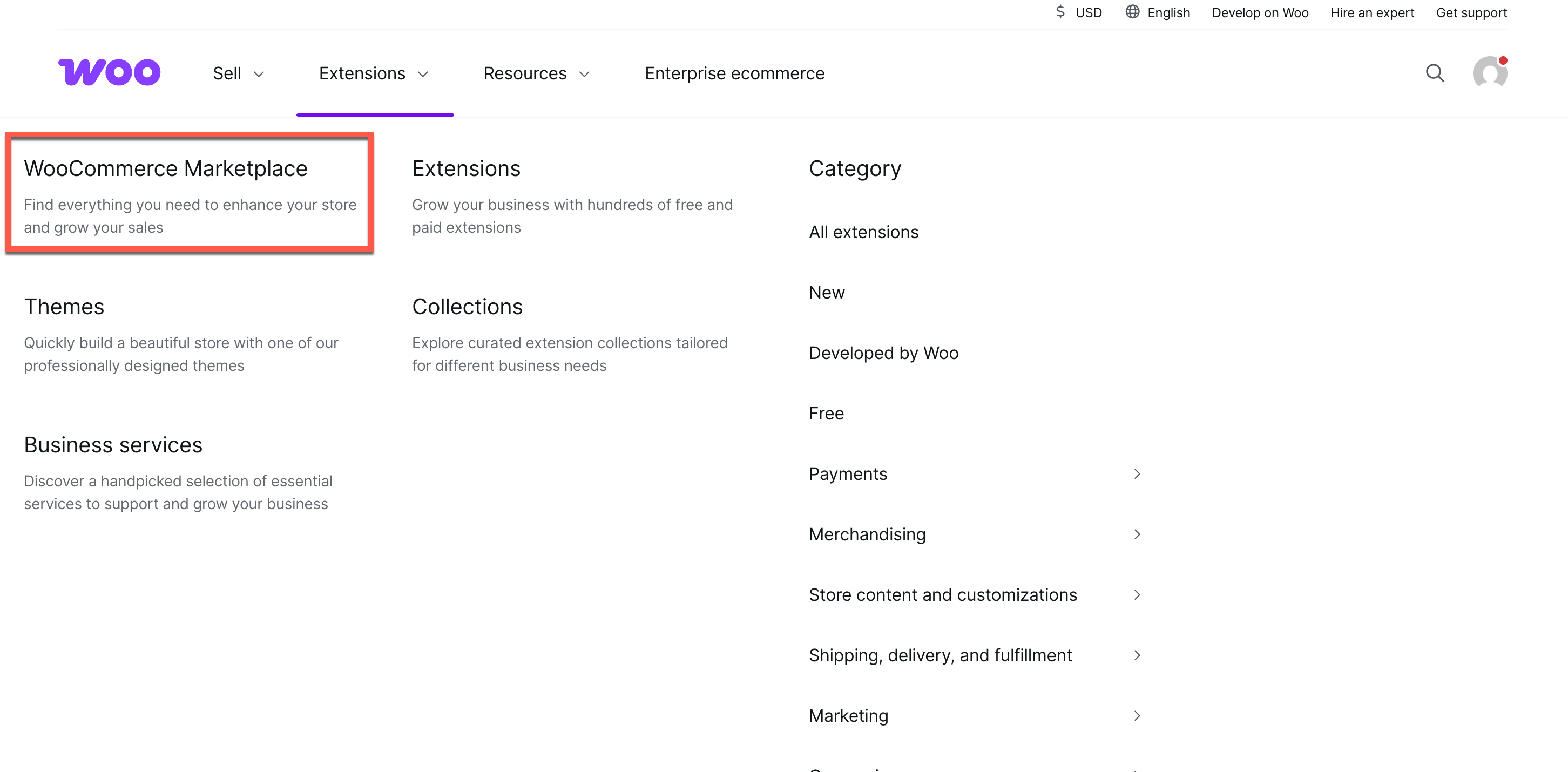1568x772 pixels.
Task: Open the user account avatar
Action: tap(1490, 72)
